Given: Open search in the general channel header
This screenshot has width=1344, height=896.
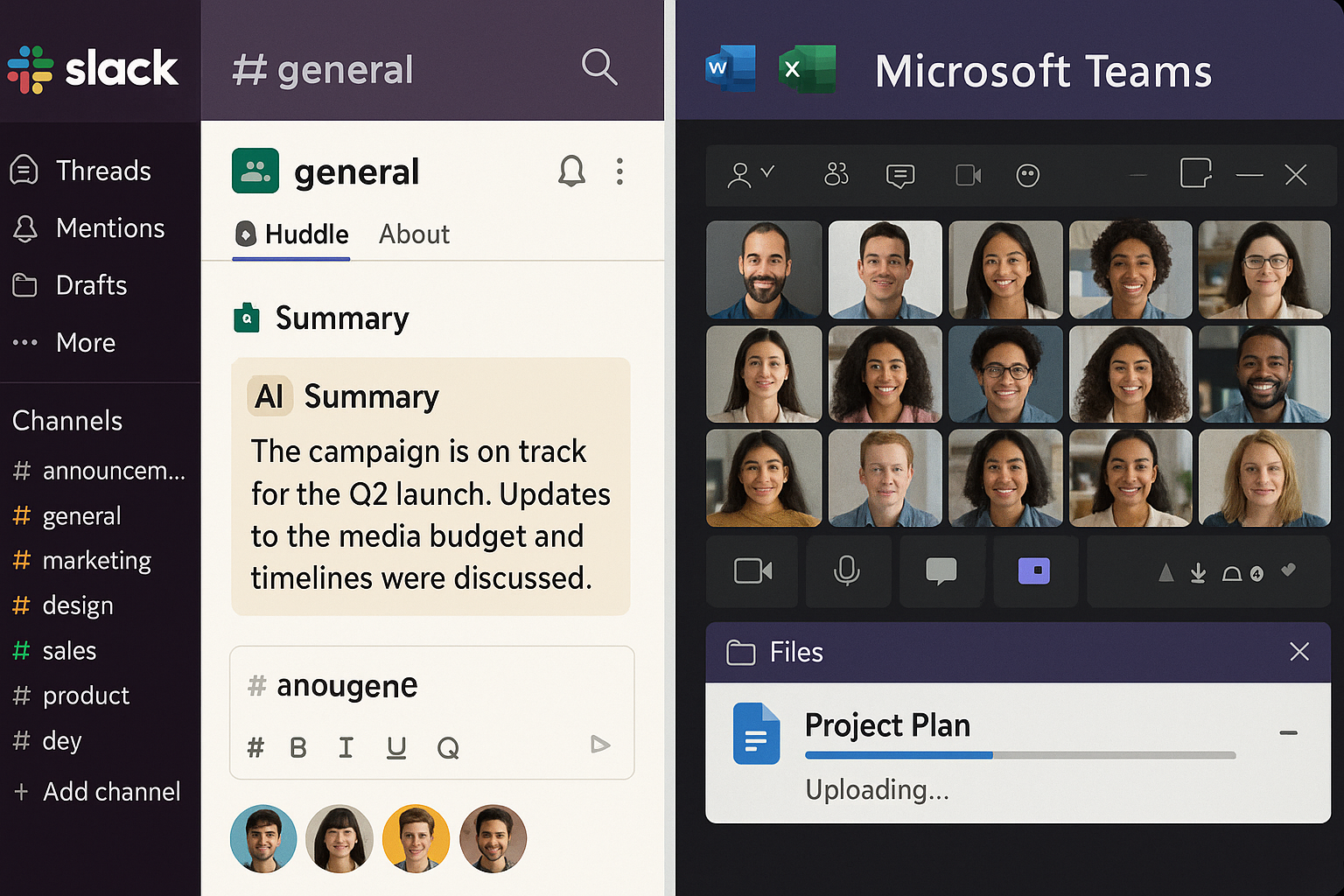Looking at the screenshot, I should point(599,66).
